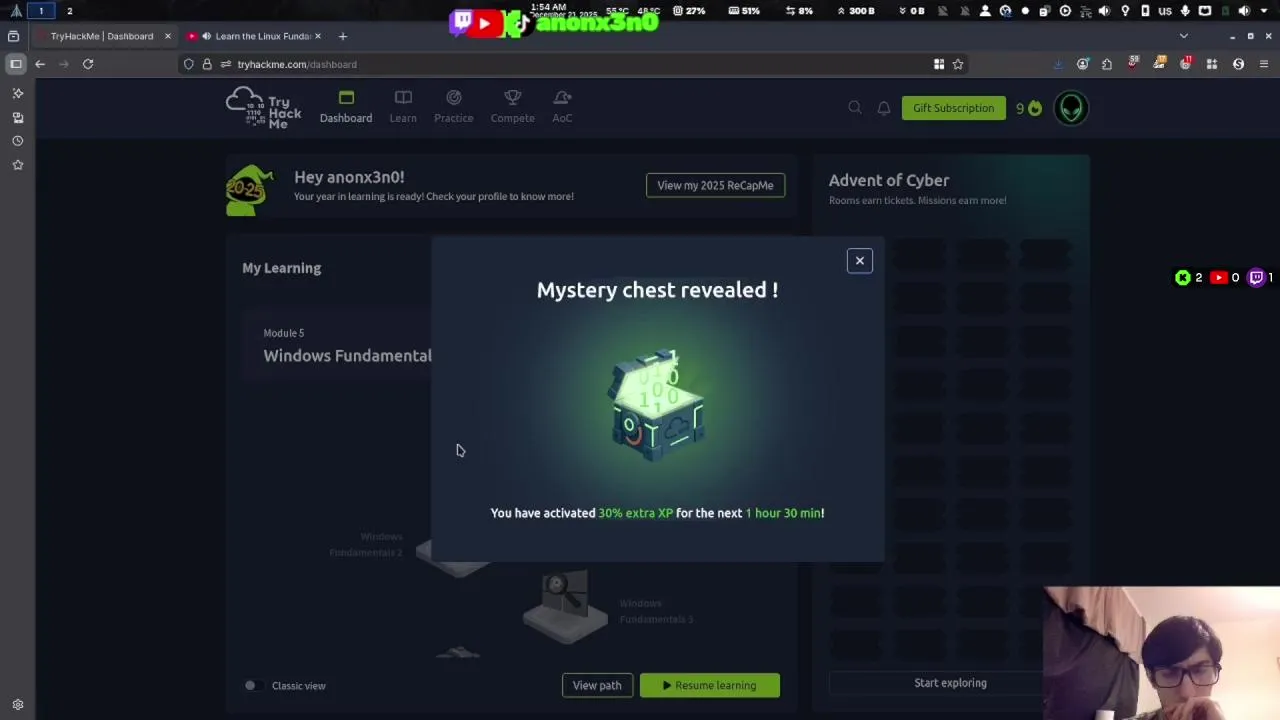Toggle the browser sidebar button
The height and width of the screenshot is (720, 1280).
click(15, 64)
